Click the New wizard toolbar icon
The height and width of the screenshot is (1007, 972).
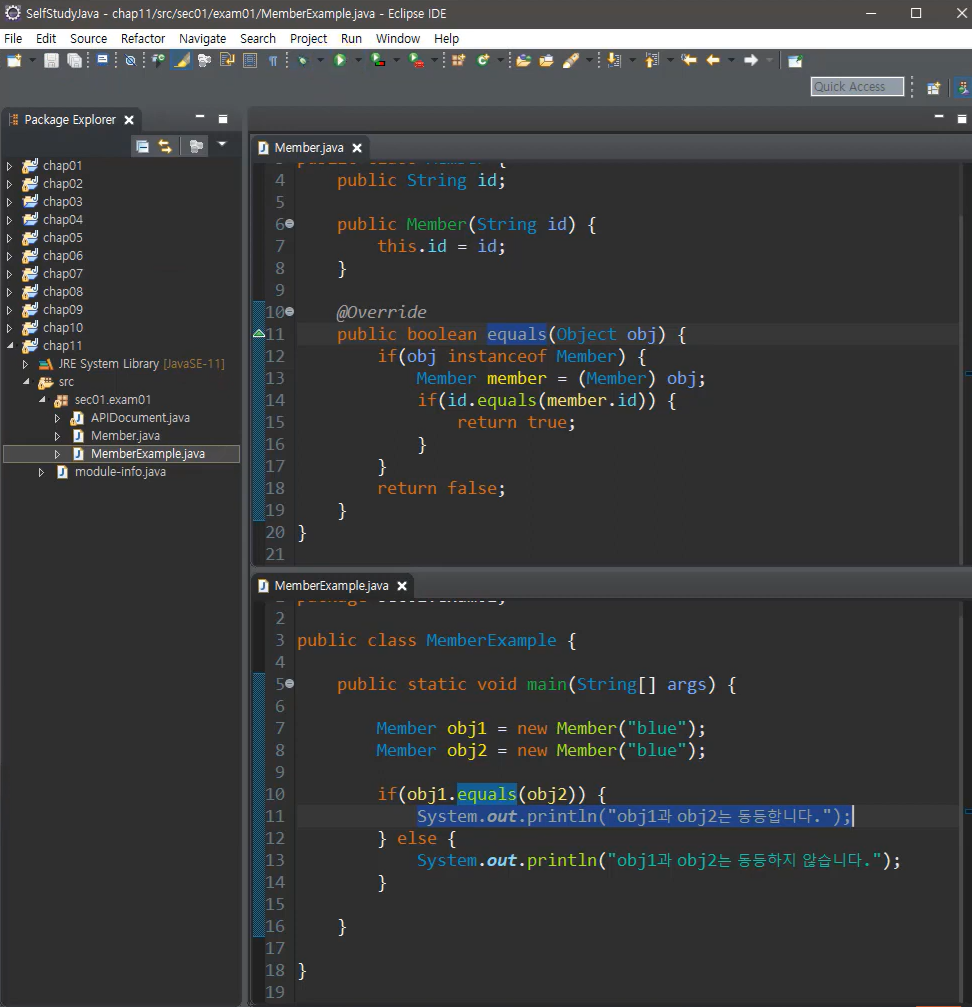coord(14,60)
